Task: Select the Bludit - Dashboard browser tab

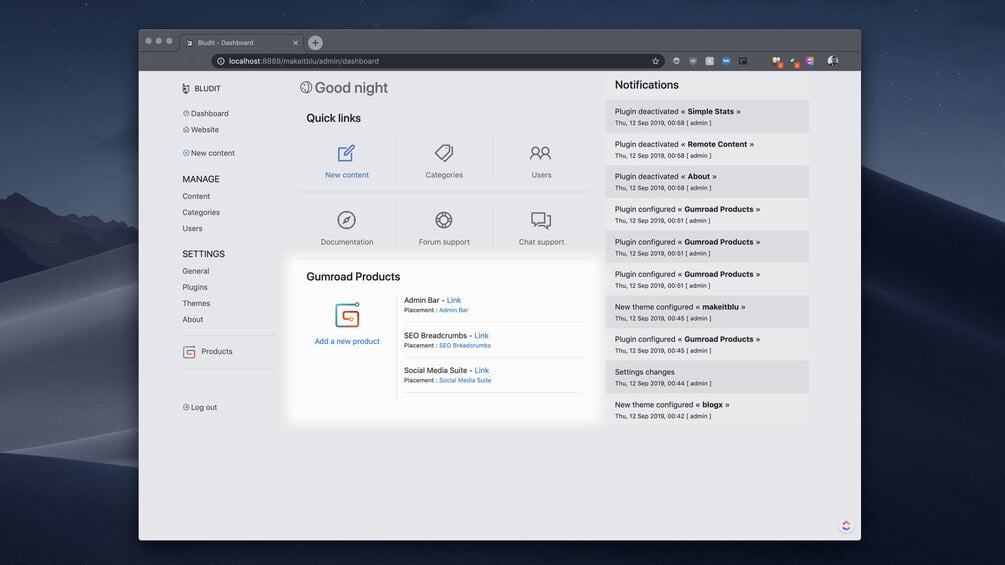Action: click(x=241, y=42)
